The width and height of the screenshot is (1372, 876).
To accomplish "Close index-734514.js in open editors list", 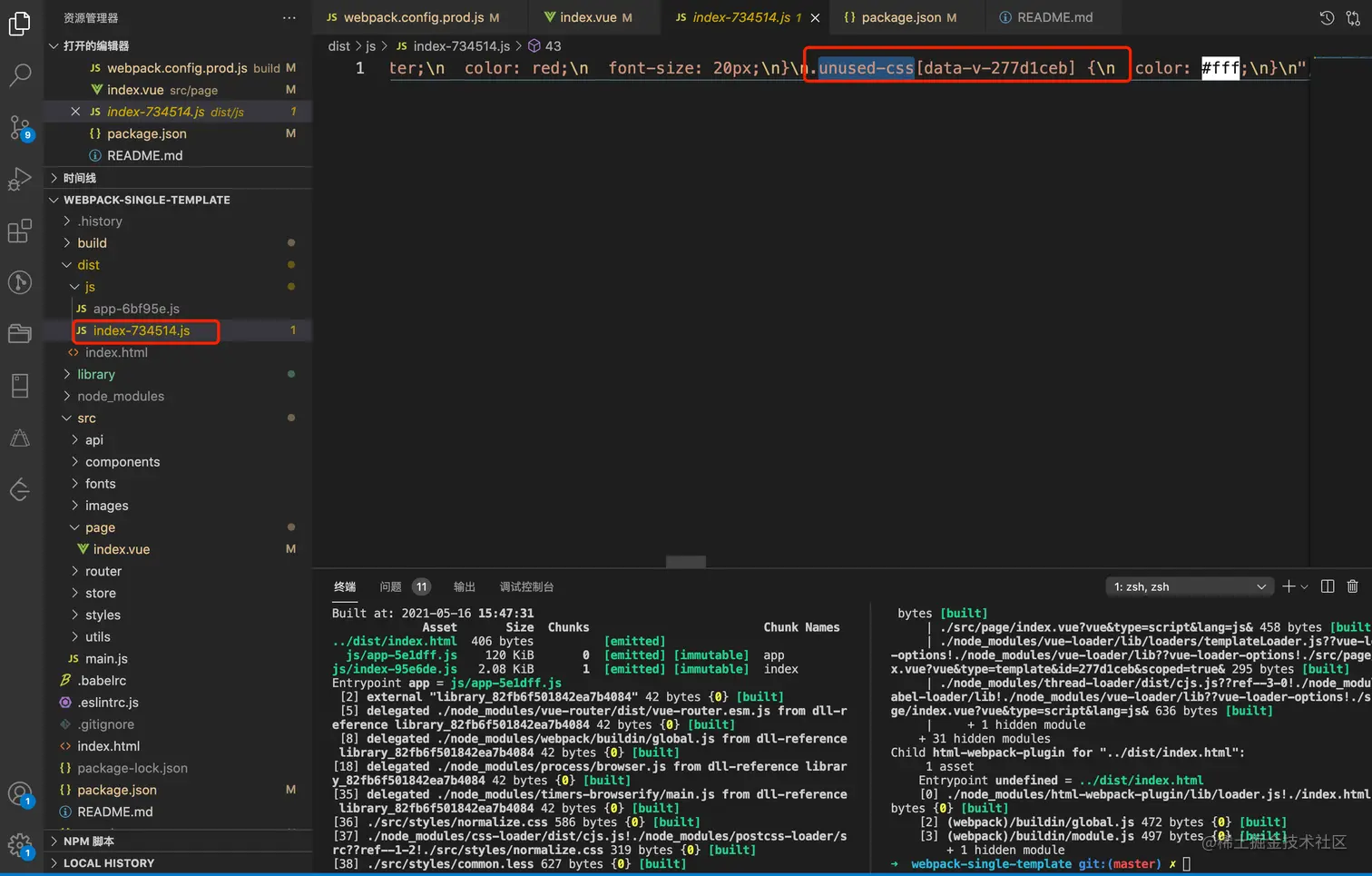I will coord(75,112).
